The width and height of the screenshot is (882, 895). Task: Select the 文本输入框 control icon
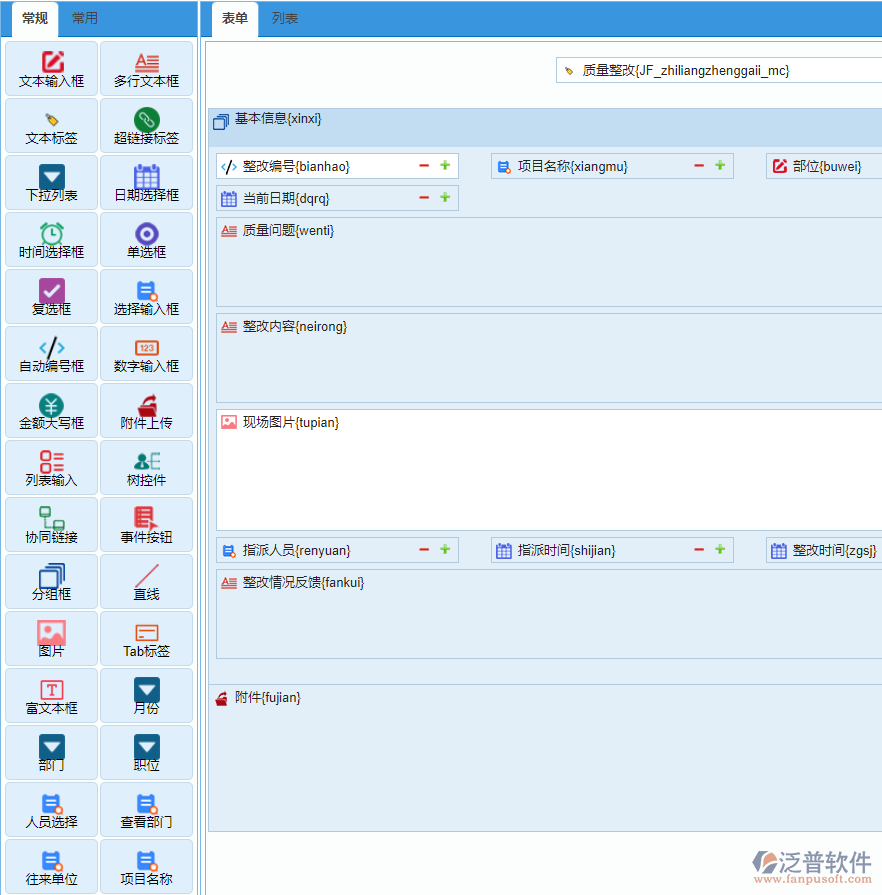click(51, 68)
